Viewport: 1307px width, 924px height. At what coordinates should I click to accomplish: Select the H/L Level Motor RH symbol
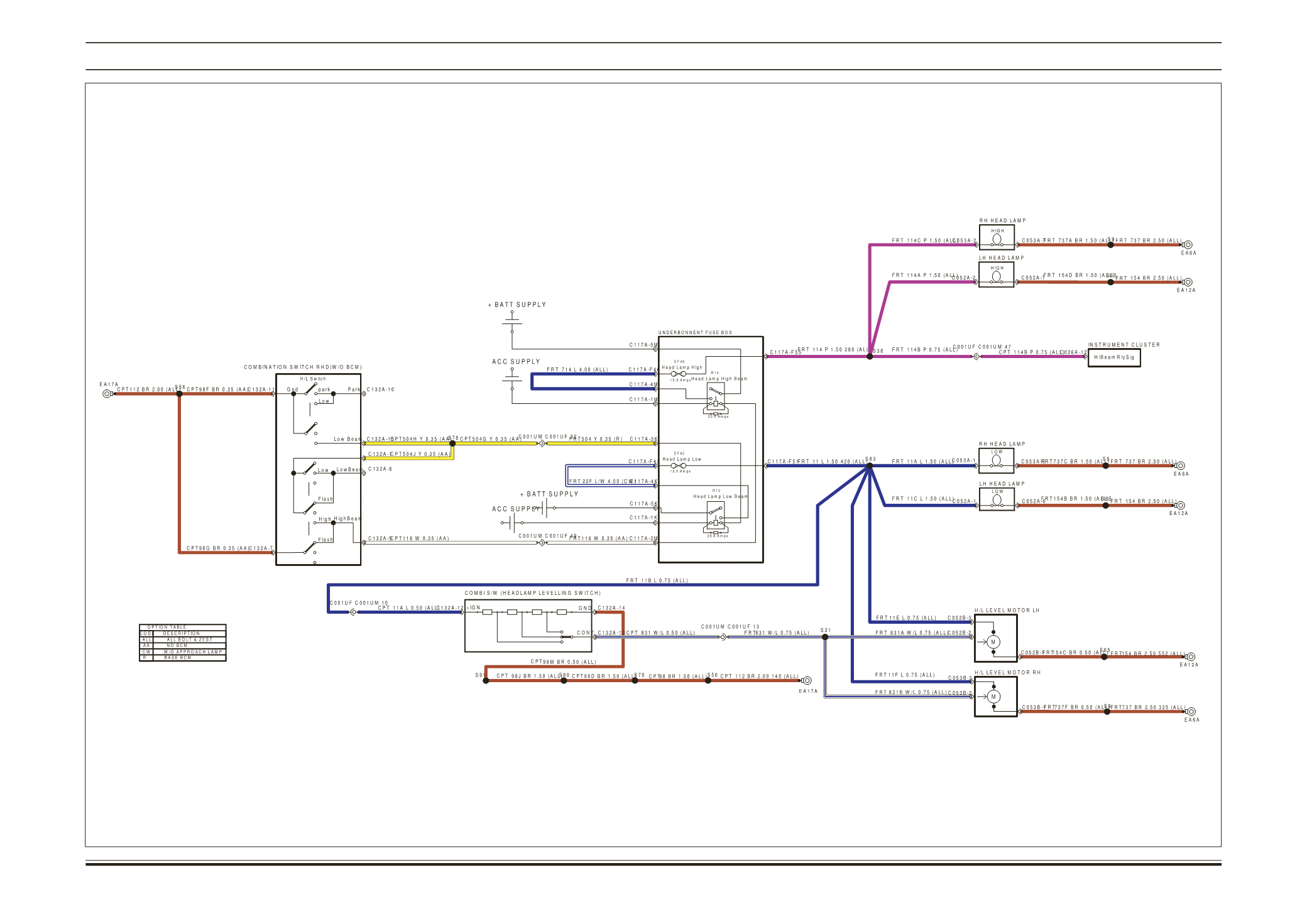point(993,697)
